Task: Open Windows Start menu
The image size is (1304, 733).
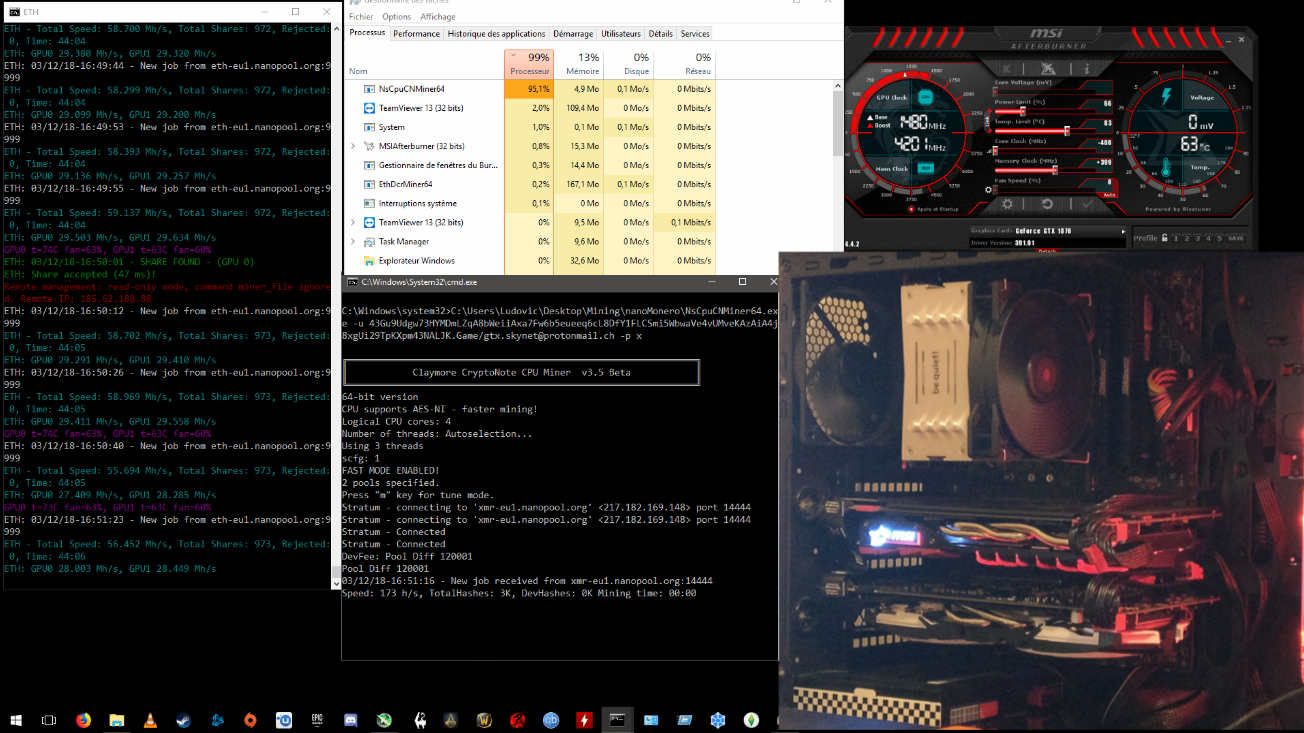Action: [16, 719]
